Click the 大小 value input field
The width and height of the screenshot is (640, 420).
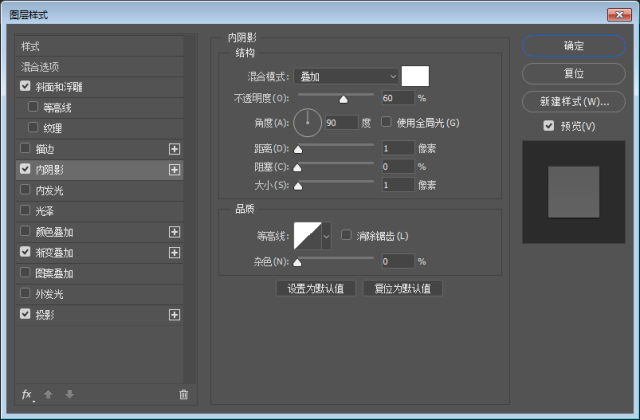(398, 185)
